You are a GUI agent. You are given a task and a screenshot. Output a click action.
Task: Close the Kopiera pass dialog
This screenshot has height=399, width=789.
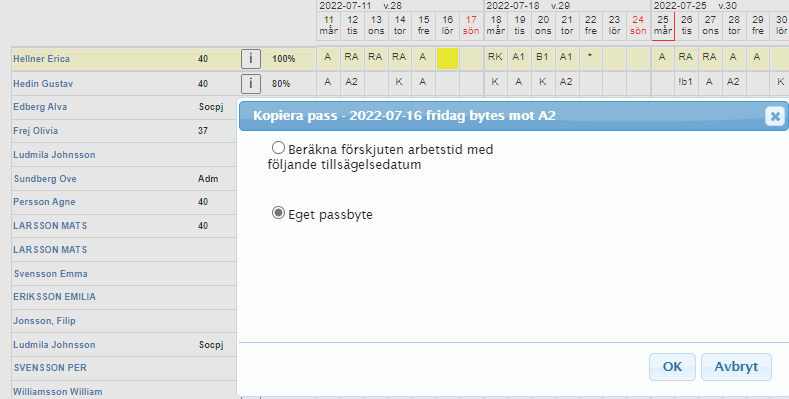tap(775, 116)
